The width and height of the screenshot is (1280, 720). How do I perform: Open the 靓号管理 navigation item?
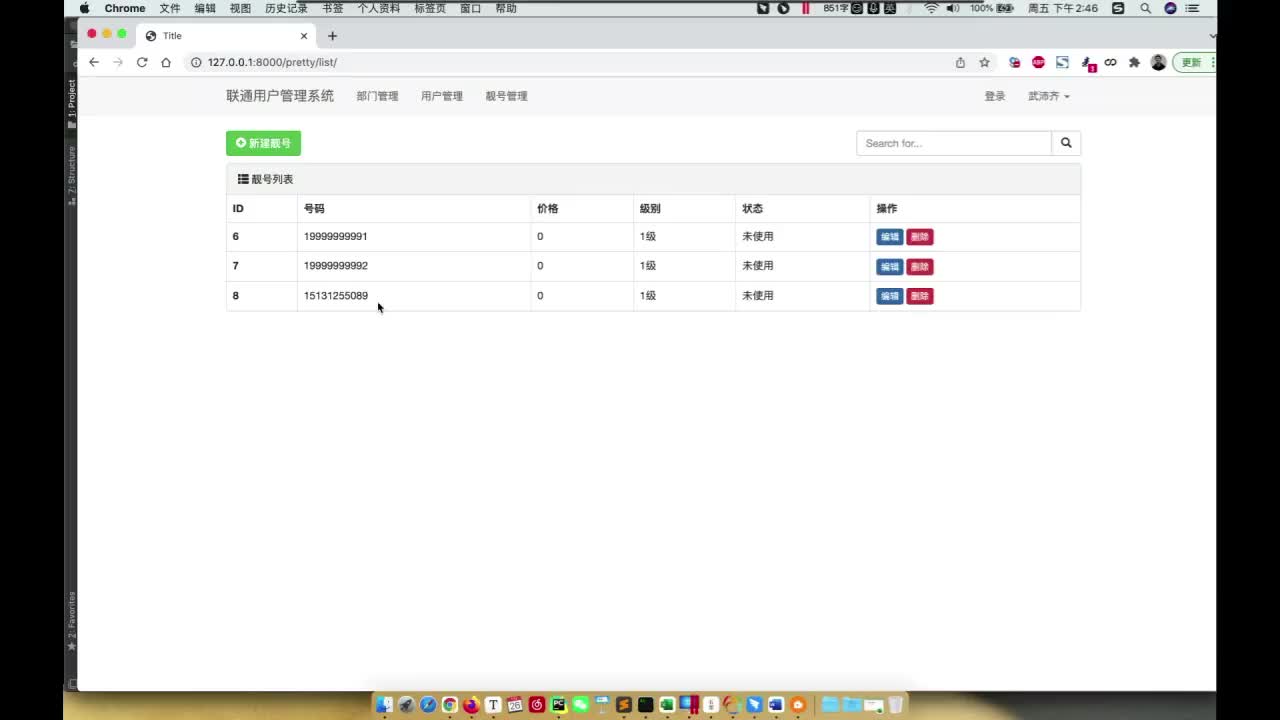tap(506, 96)
